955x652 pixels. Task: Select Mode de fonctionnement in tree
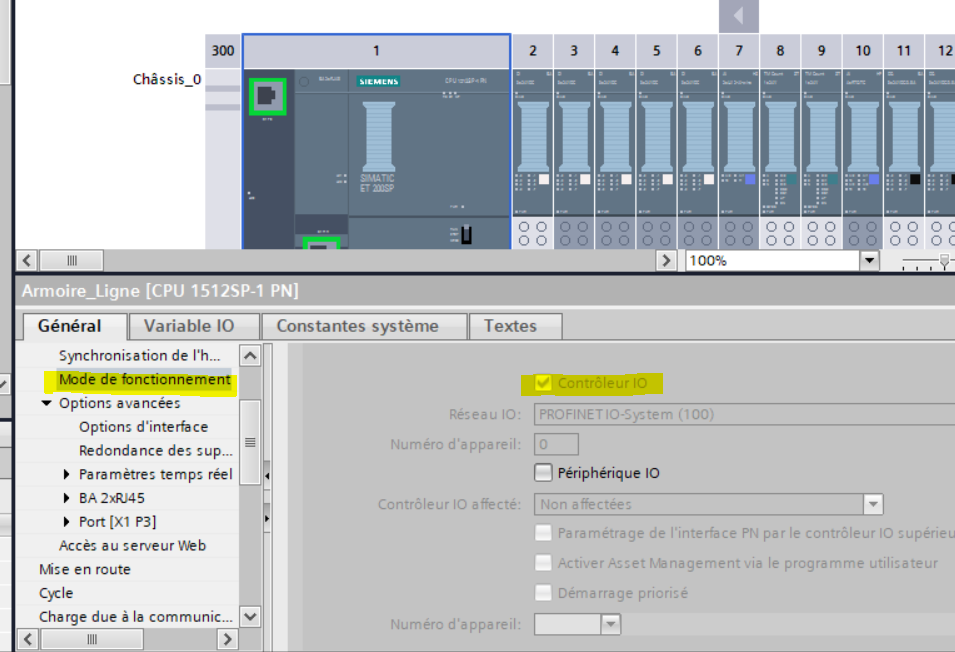pyautogui.click(x=144, y=380)
